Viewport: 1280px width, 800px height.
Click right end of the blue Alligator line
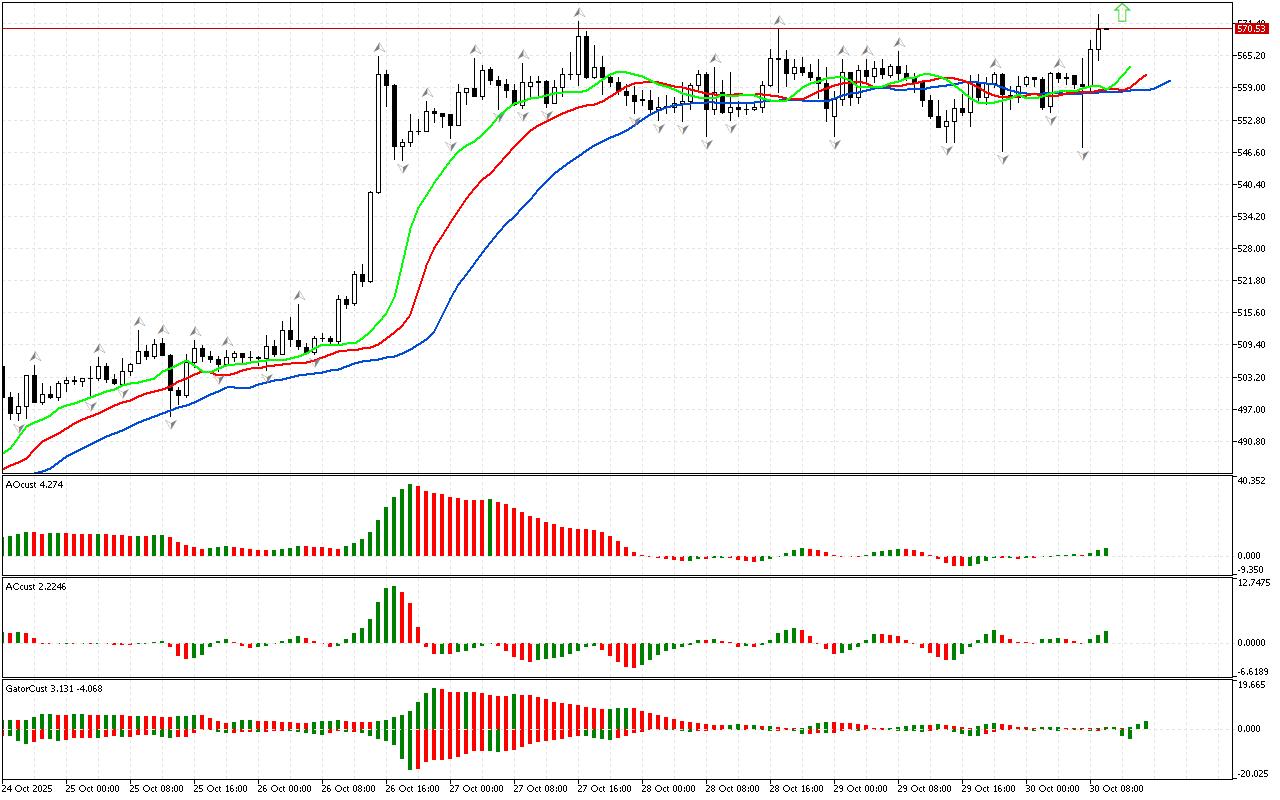click(x=1168, y=81)
